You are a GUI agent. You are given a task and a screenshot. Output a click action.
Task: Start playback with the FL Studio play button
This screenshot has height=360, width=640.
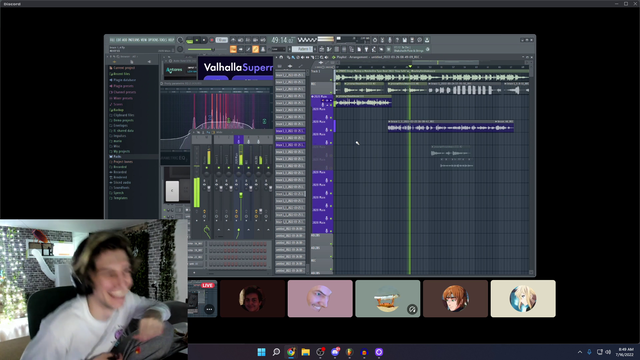(x=197, y=40)
